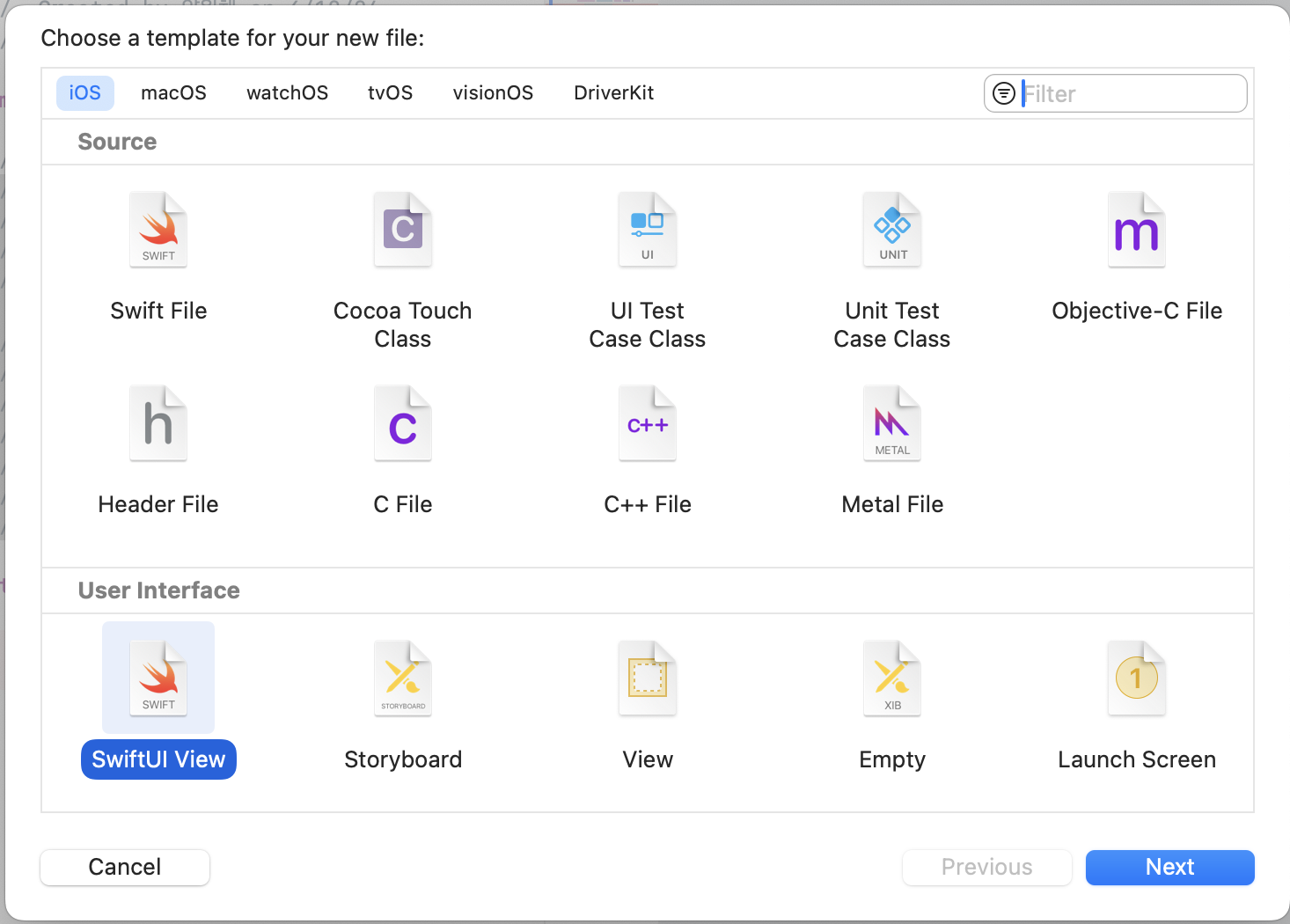The image size is (1290, 924).
Task: Click the Next button
Action: pyautogui.click(x=1169, y=868)
